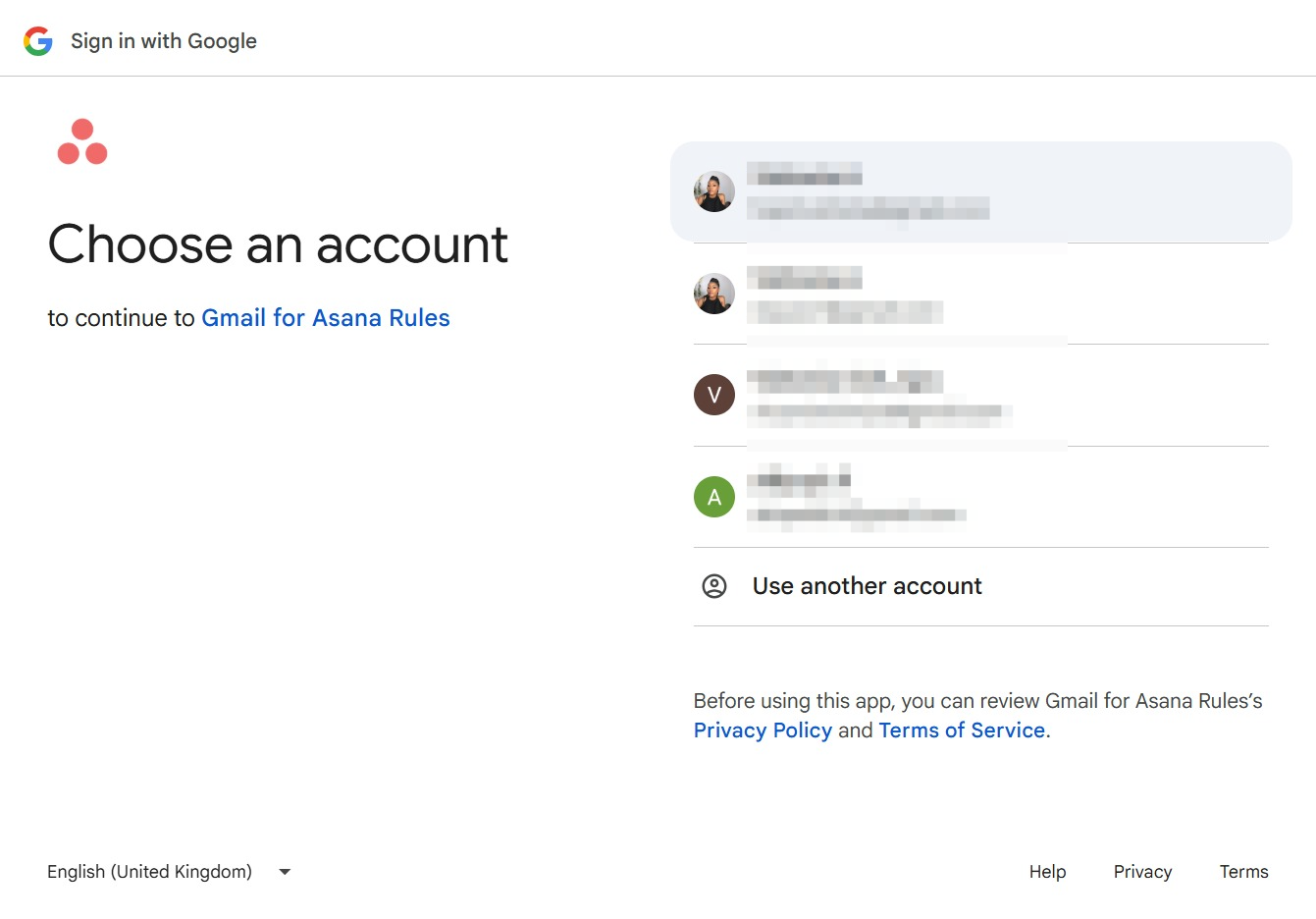The height and width of the screenshot is (919, 1316).
Task: Click the Sign in with Google header text
Action: 164,41
